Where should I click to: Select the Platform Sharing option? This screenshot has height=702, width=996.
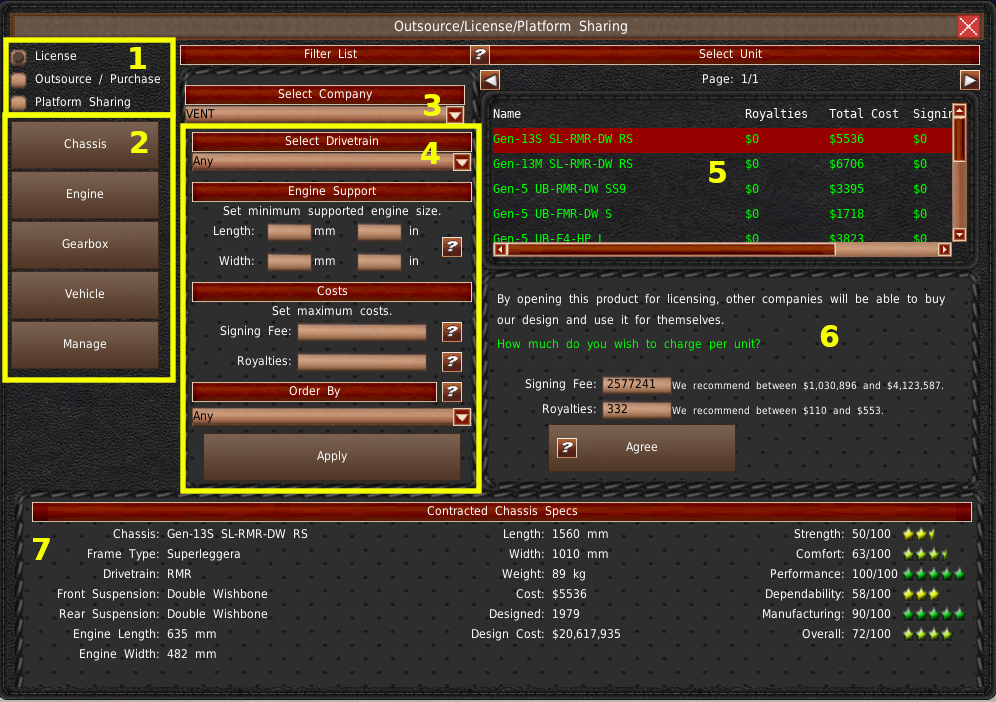click(18, 102)
